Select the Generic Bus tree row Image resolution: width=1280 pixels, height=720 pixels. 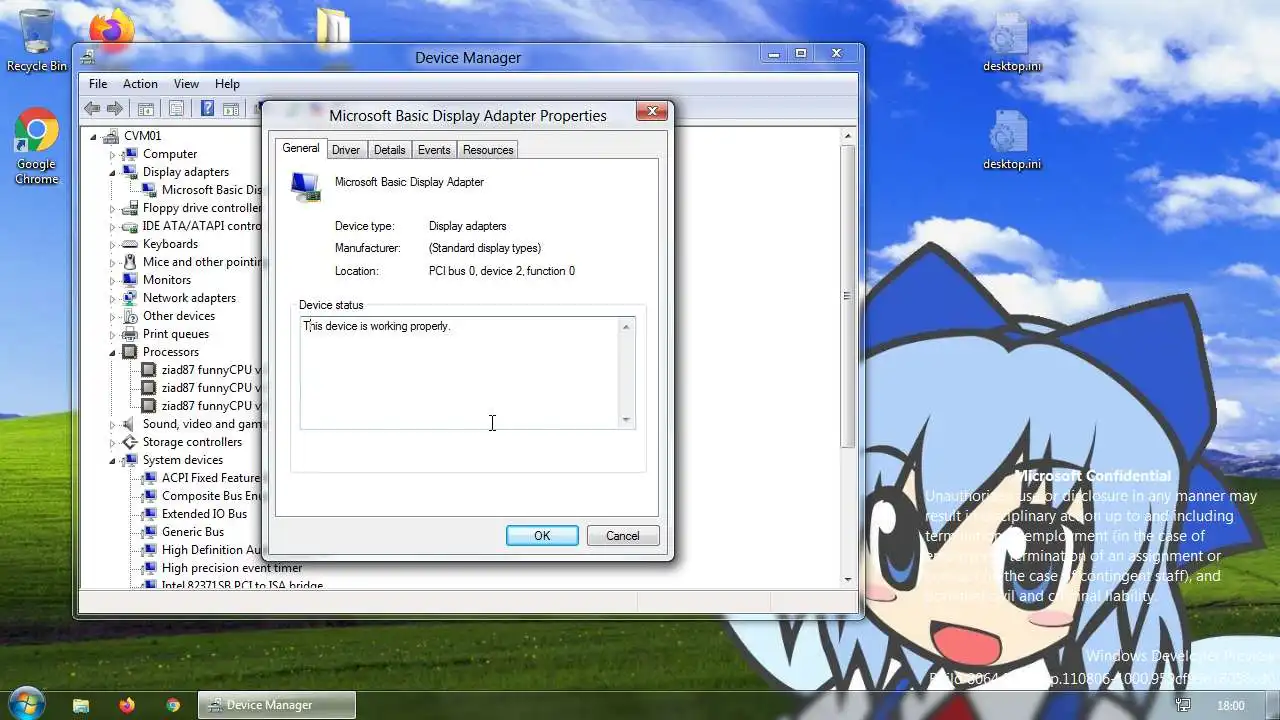[184, 532]
